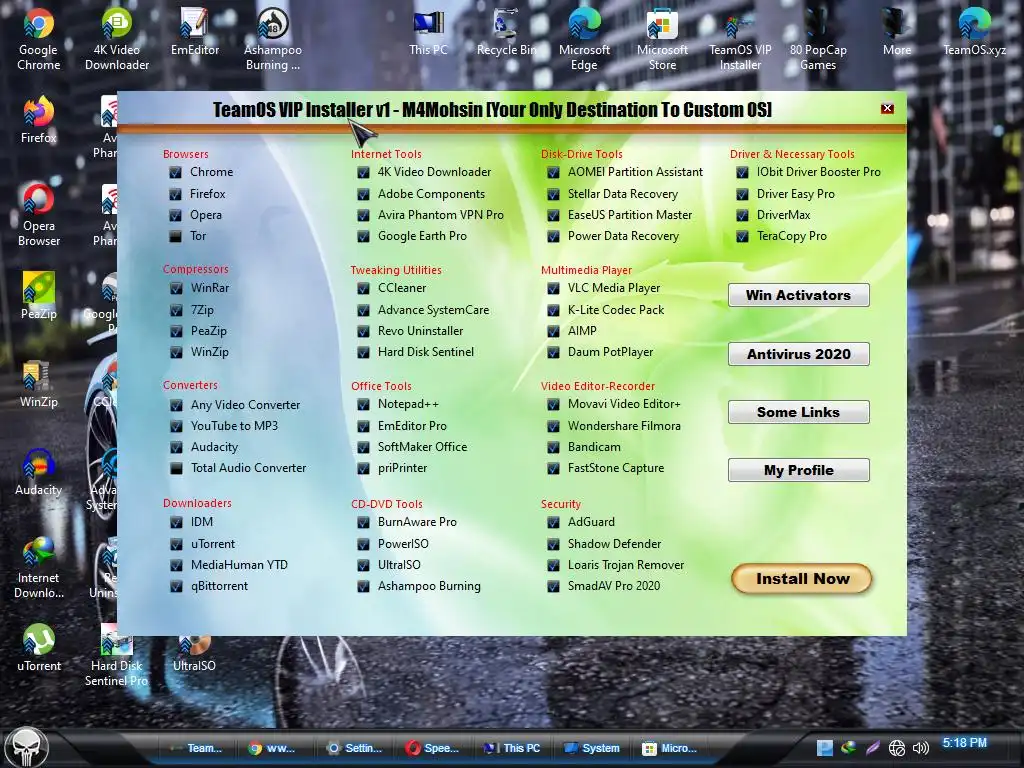Screen dimensions: 1024x768
Task: Open EmEditor desktop shortcut
Action: [195, 33]
